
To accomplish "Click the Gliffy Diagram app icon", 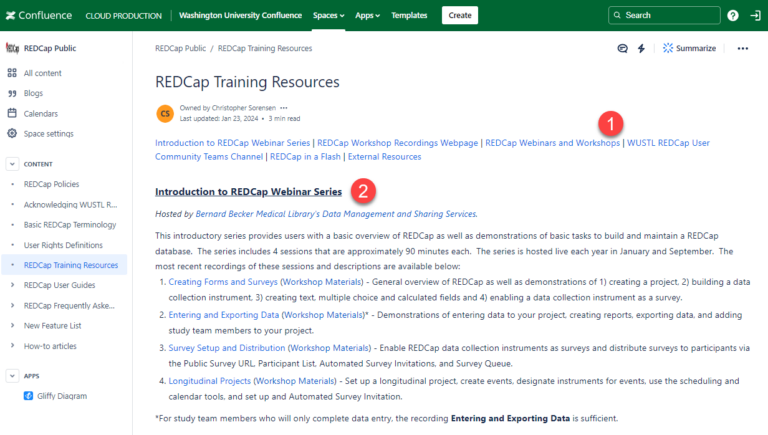I will pos(28,396).
